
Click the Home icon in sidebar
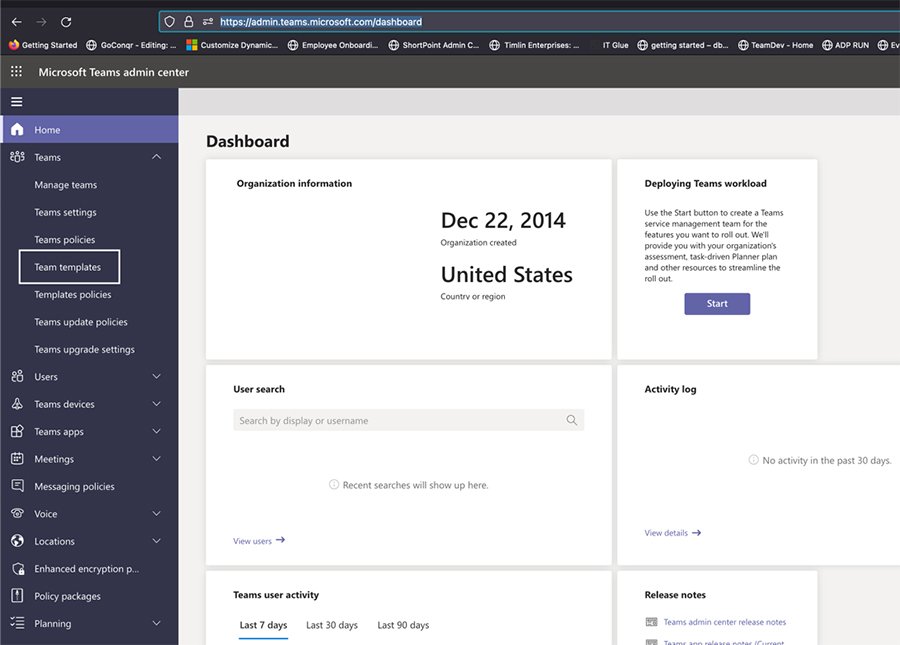point(16,130)
